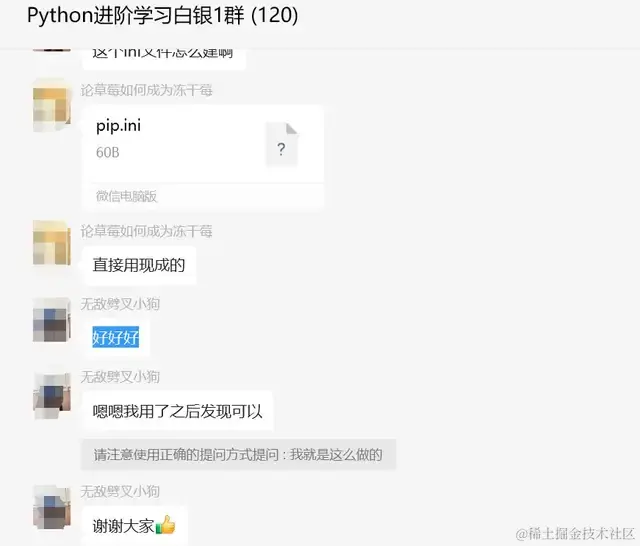Click sender name 无敌劈叉小狗 above 好好好
640x546 pixels.
[x=120, y=304]
